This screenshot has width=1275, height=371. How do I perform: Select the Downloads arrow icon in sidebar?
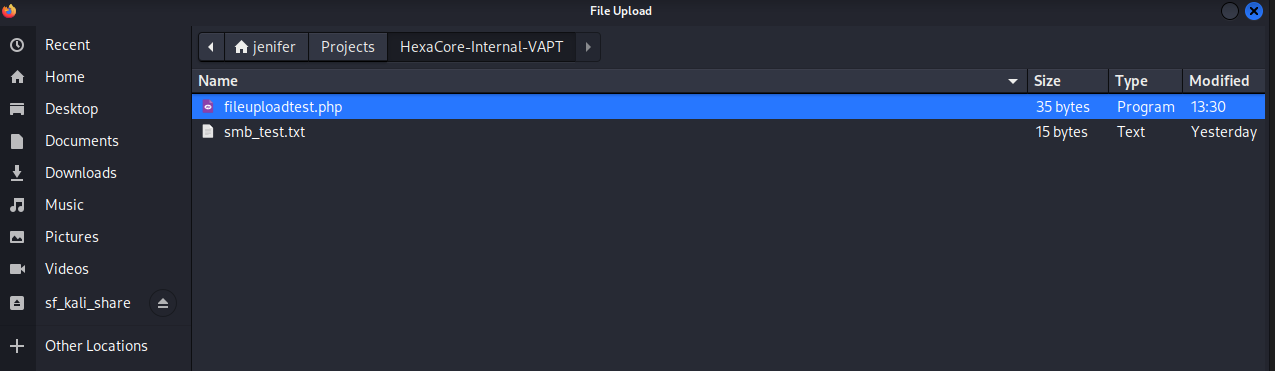pyautogui.click(x=16, y=173)
